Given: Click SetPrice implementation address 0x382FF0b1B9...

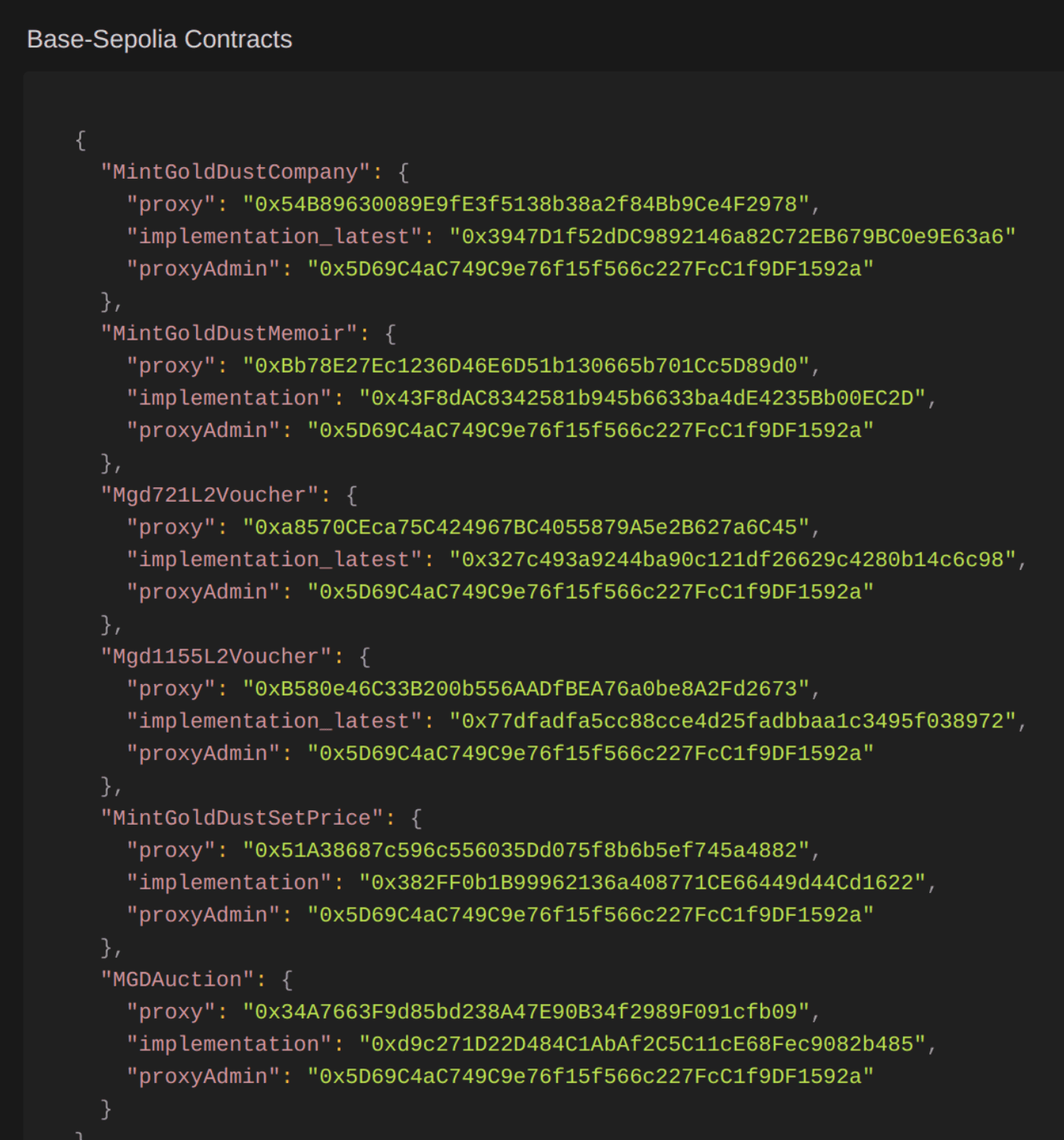Looking at the screenshot, I should point(642,883).
